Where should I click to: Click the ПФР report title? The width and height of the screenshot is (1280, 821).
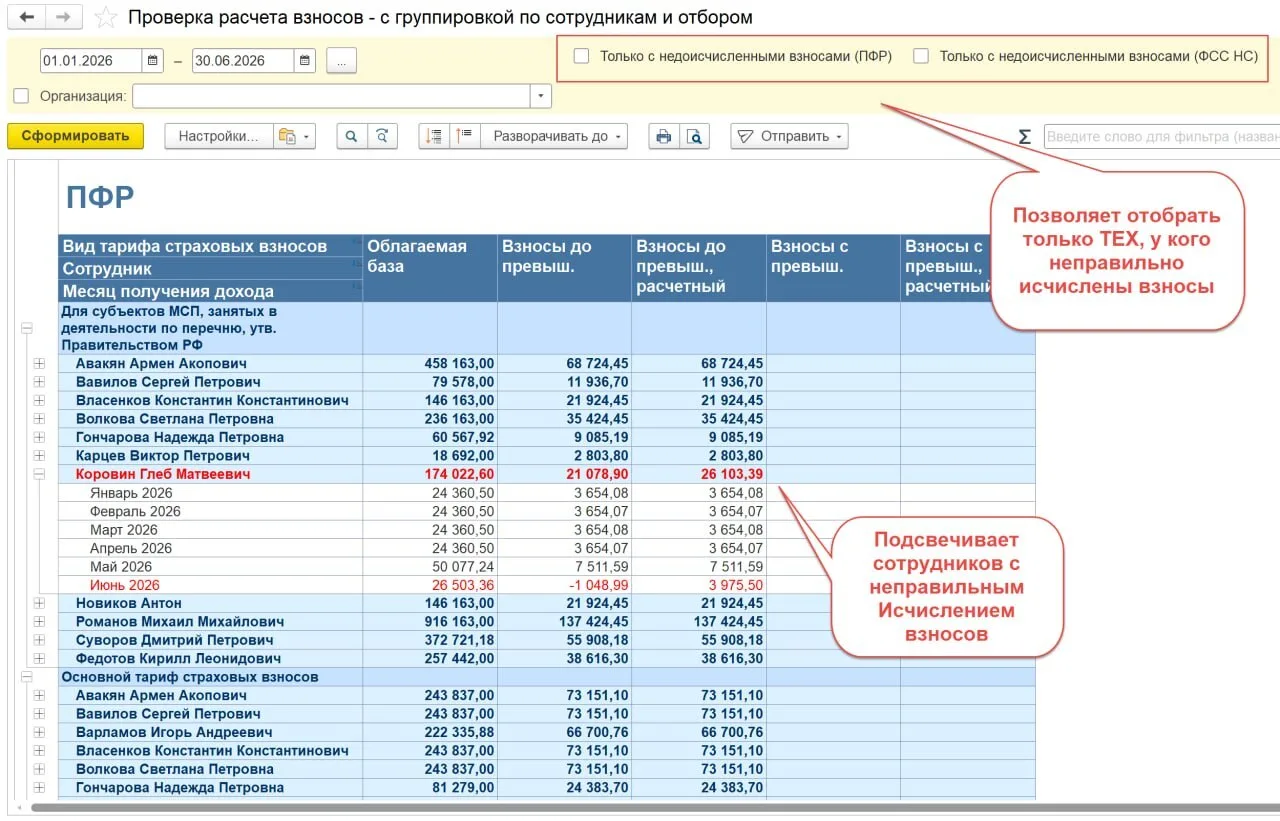(x=100, y=197)
